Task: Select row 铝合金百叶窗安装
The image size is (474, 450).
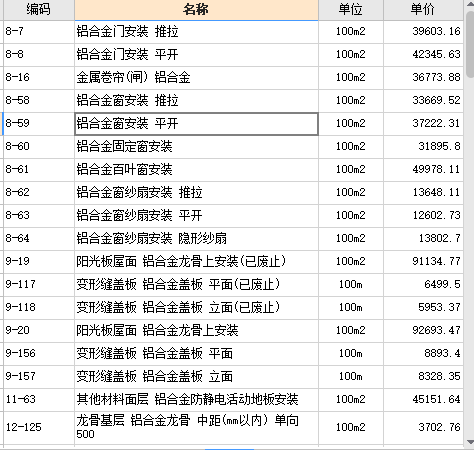Action: coord(196,170)
